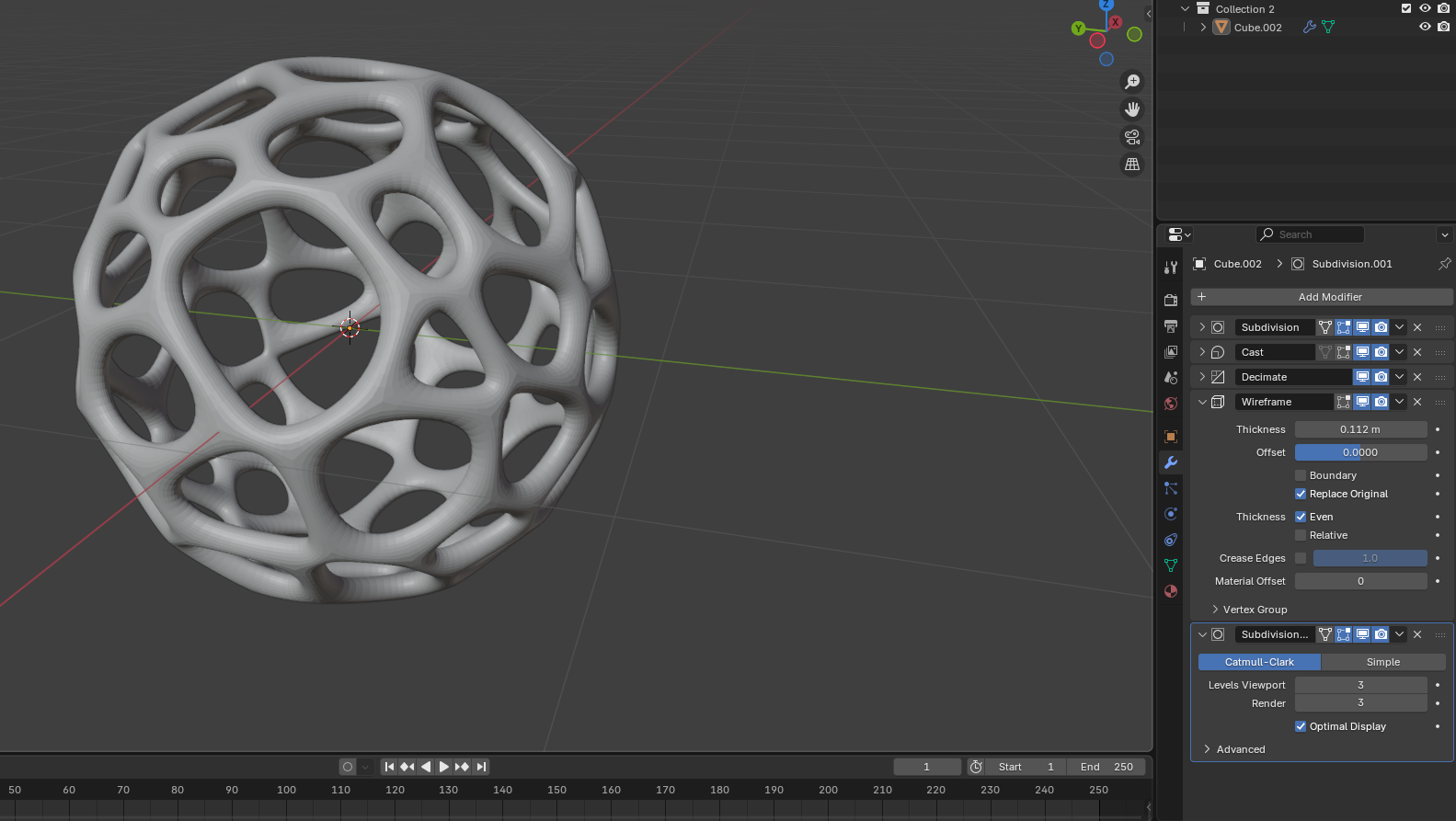Collapse Collection 2 in the outliner
This screenshot has width=1456, height=821.
pos(1185,8)
